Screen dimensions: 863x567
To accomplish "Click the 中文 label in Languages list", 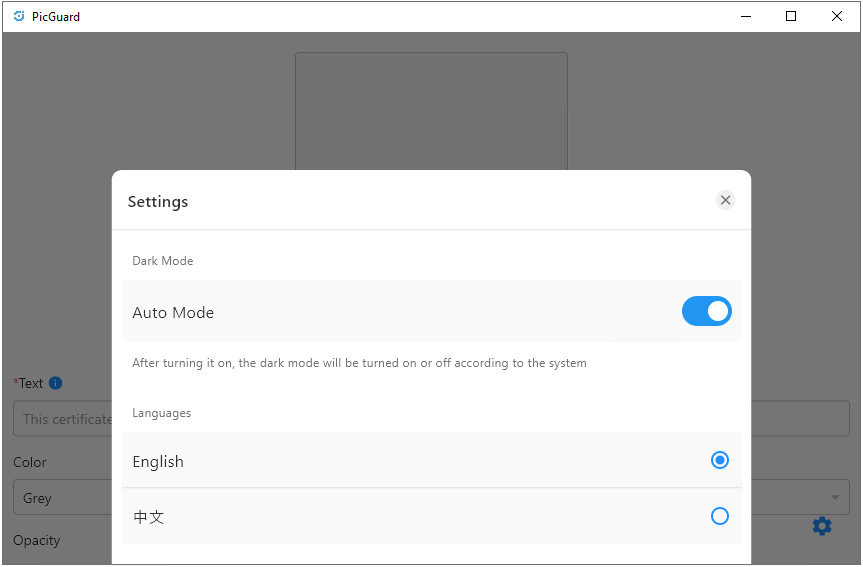I will point(149,517).
